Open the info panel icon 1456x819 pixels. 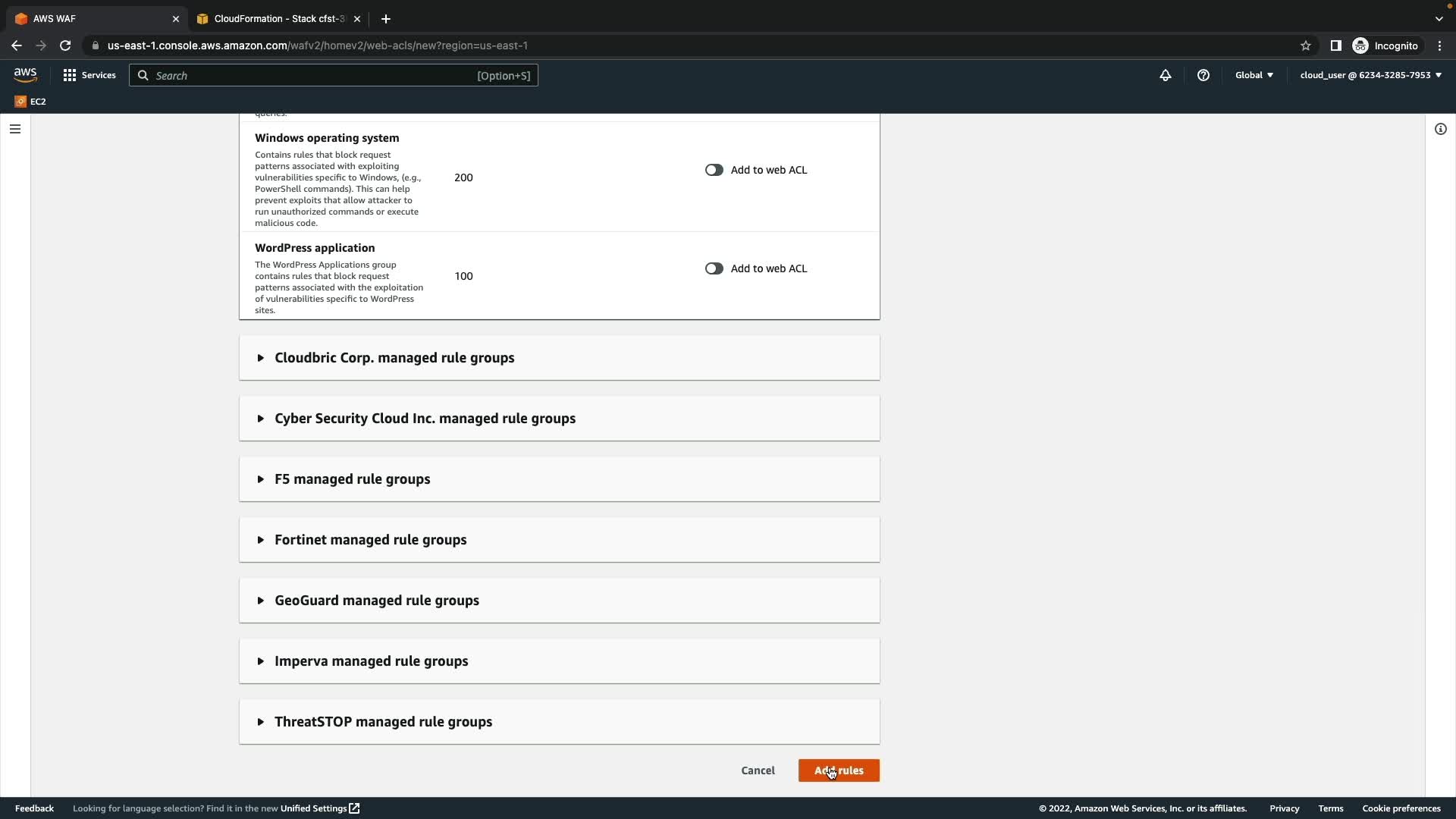1440,129
